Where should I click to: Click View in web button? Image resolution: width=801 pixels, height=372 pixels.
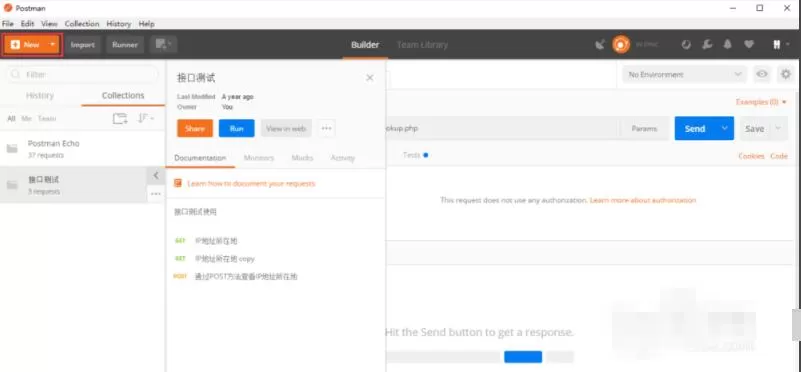click(286, 128)
